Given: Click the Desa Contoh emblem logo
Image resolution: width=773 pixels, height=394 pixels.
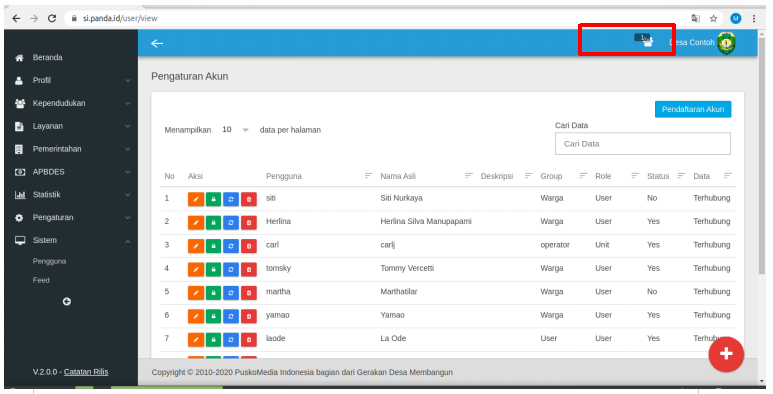Looking at the screenshot, I should point(726,43).
